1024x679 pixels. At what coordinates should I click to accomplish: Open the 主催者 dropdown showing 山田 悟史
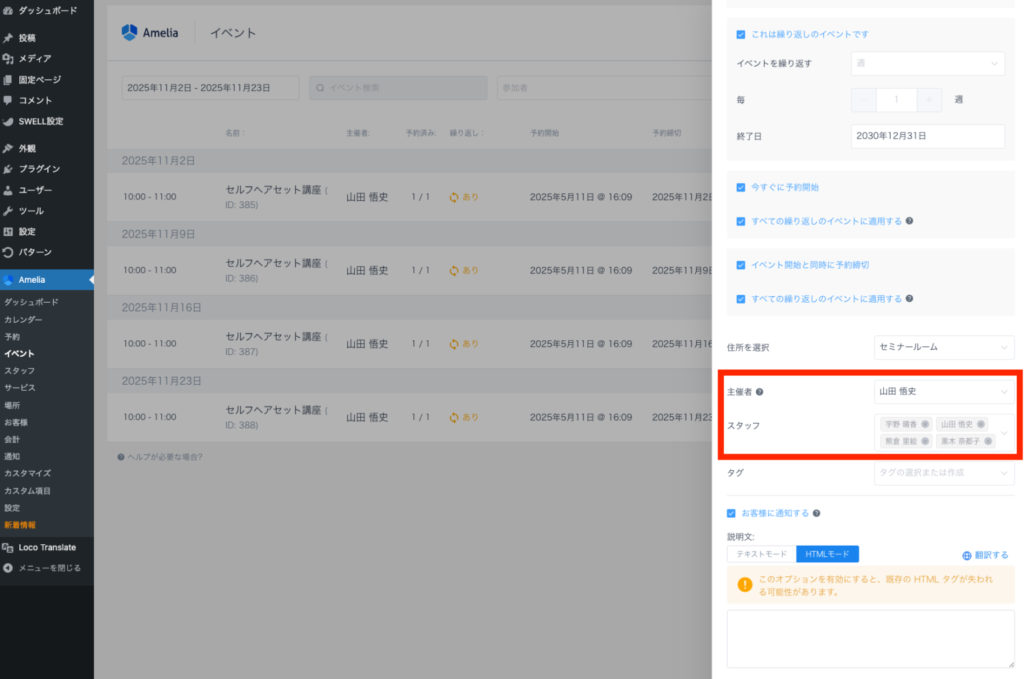pos(943,391)
